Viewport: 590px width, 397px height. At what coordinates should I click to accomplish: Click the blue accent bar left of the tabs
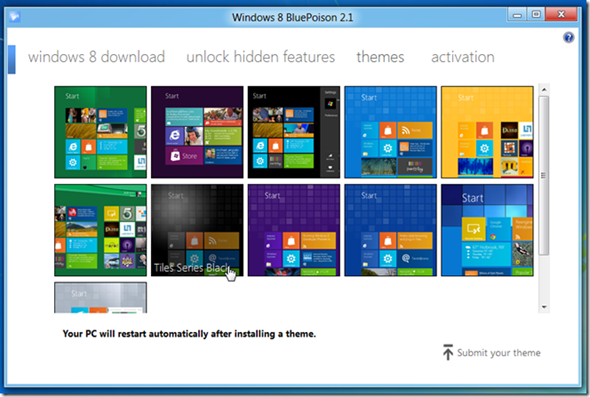(12, 59)
